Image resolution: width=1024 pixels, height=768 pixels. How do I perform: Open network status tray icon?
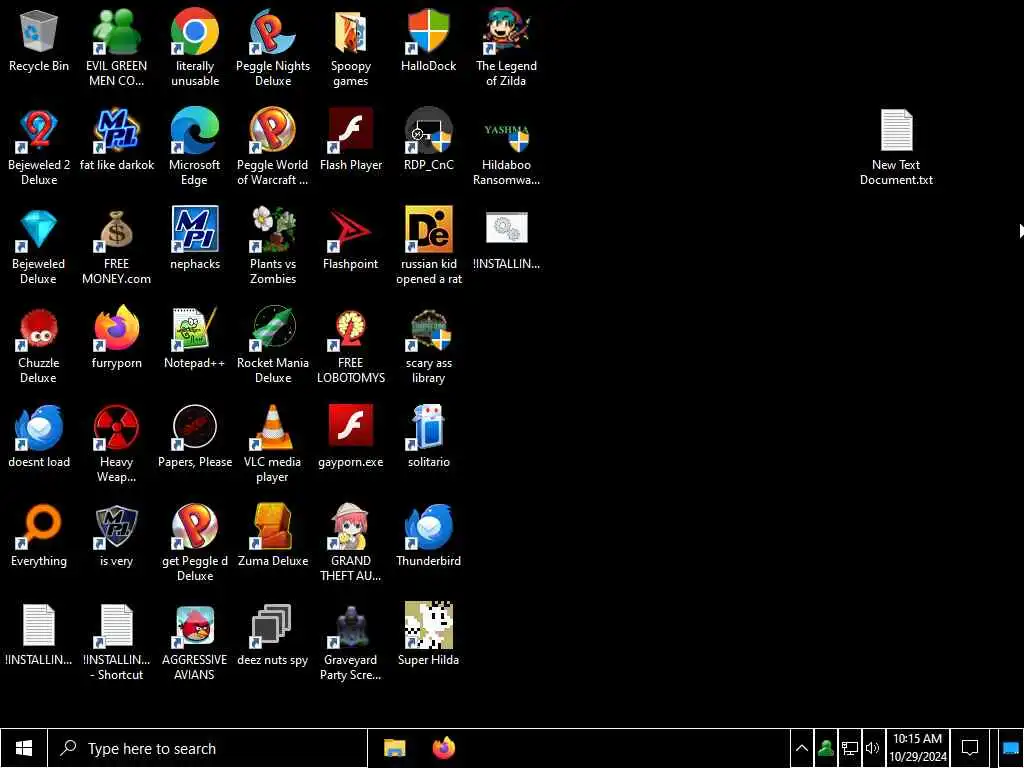pyautogui.click(x=850, y=748)
